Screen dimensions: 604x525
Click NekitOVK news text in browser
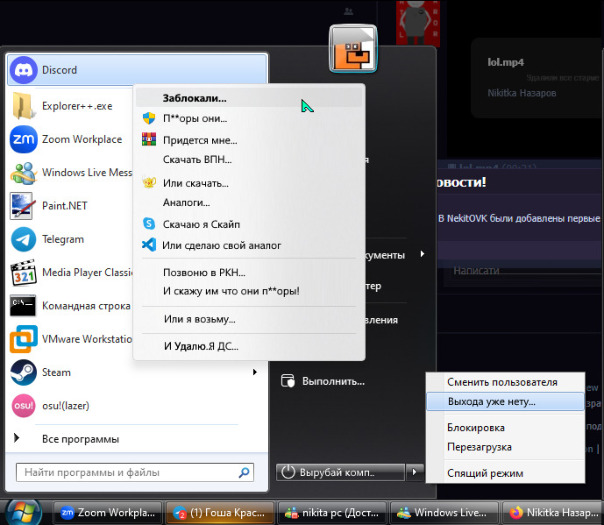(519, 218)
